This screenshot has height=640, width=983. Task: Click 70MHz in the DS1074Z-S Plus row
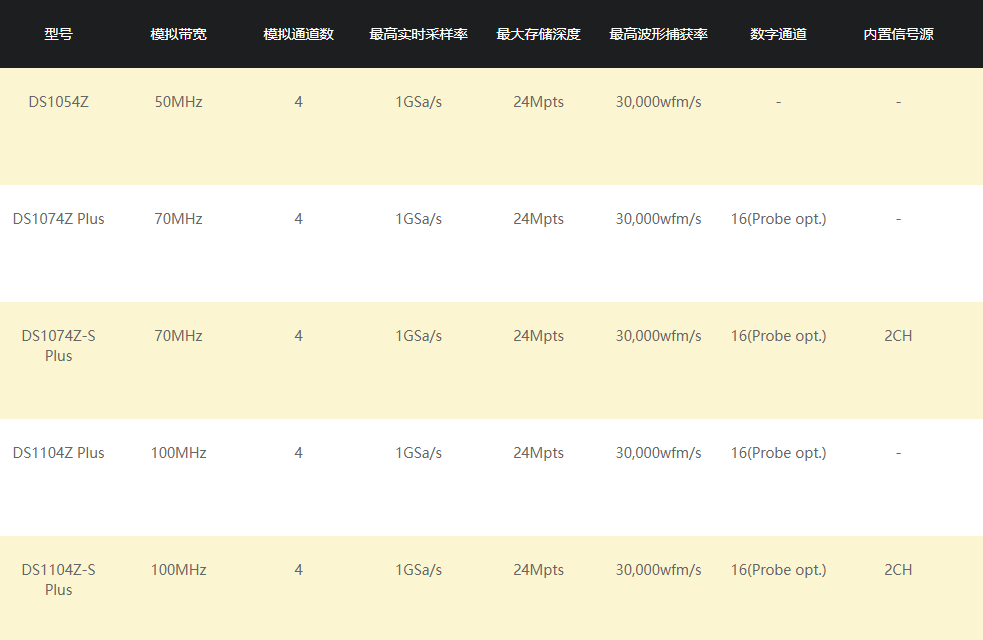tap(179, 336)
